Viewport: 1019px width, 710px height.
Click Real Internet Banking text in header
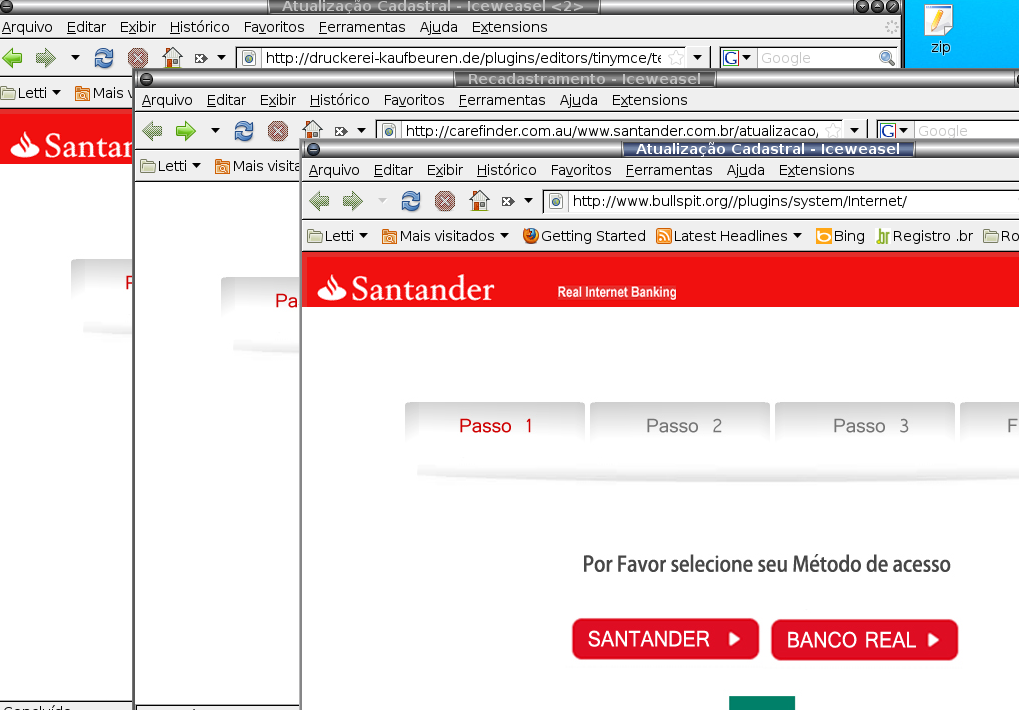[x=617, y=292]
